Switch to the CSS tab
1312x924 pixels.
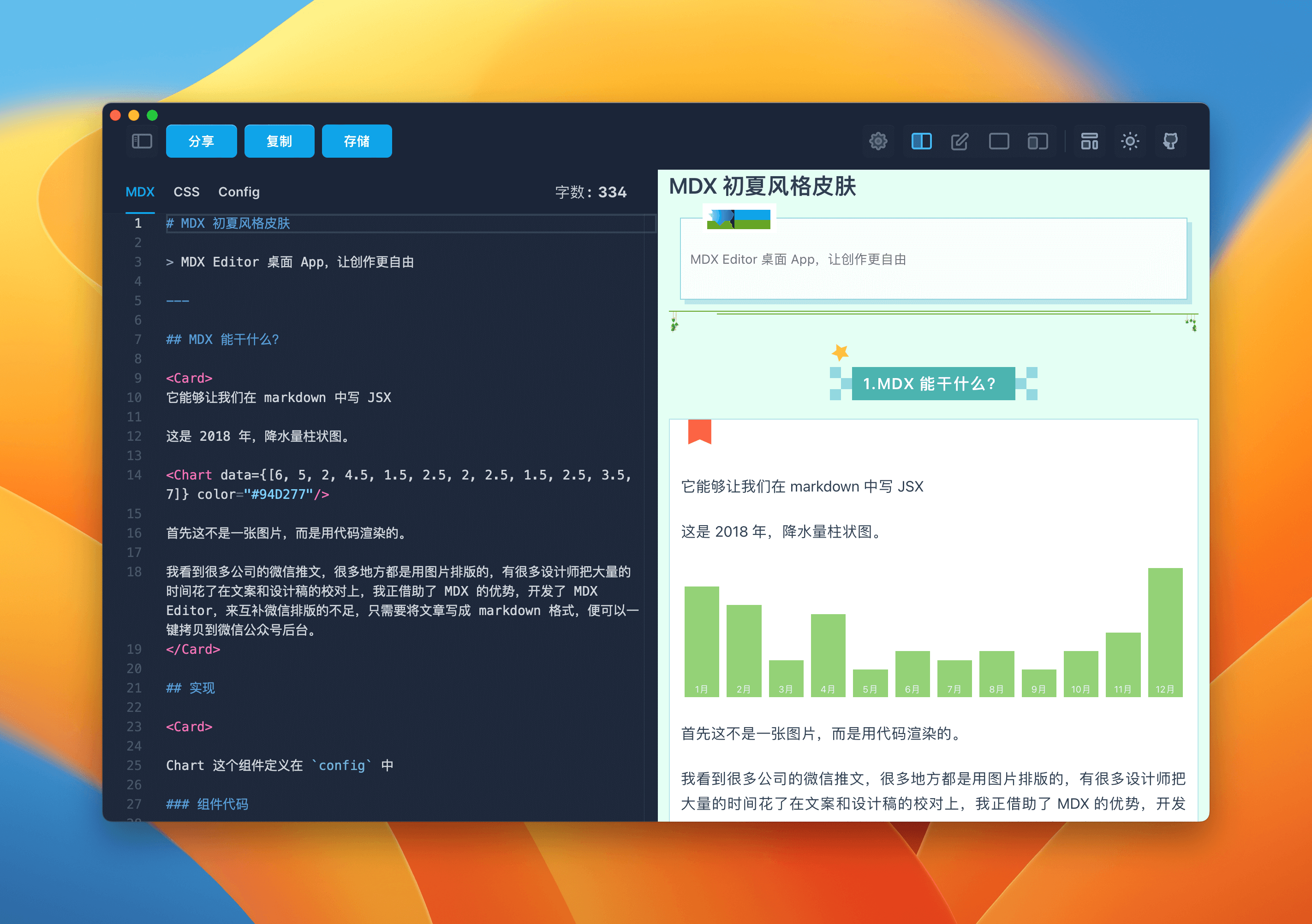click(x=186, y=192)
